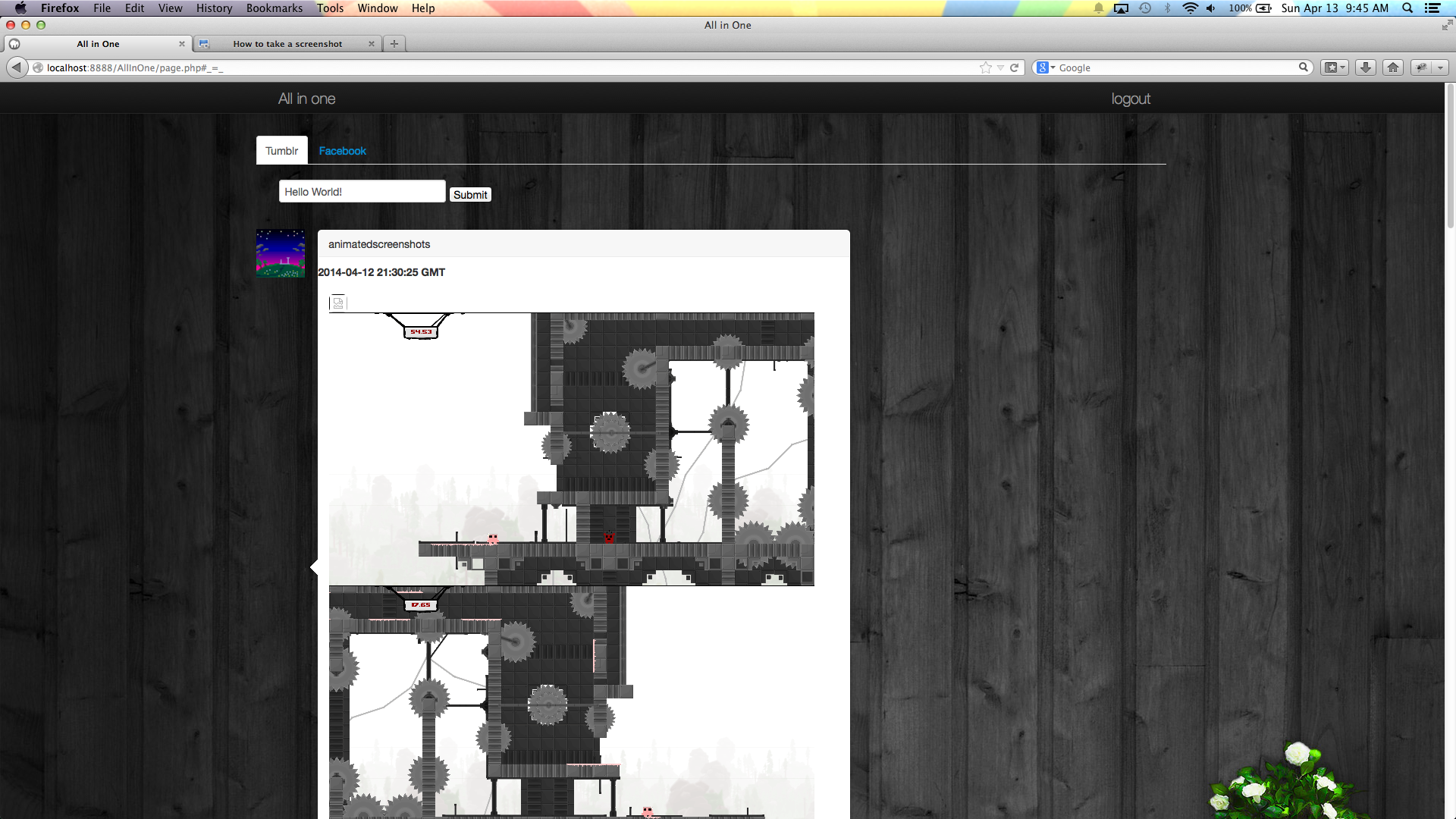Close the All in One tab
Image resolution: width=1456 pixels, height=819 pixels.
[x=182, y=44]
